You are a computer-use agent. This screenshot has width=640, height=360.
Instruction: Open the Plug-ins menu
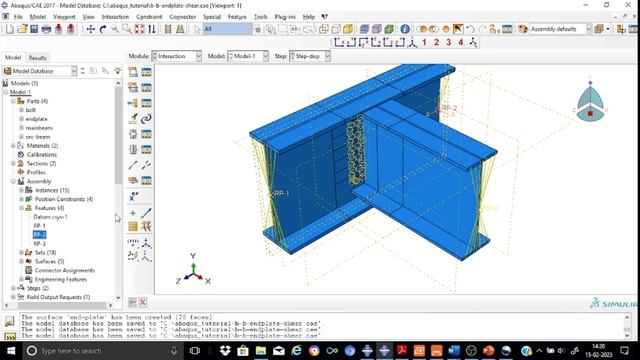[x=285, y=17]
